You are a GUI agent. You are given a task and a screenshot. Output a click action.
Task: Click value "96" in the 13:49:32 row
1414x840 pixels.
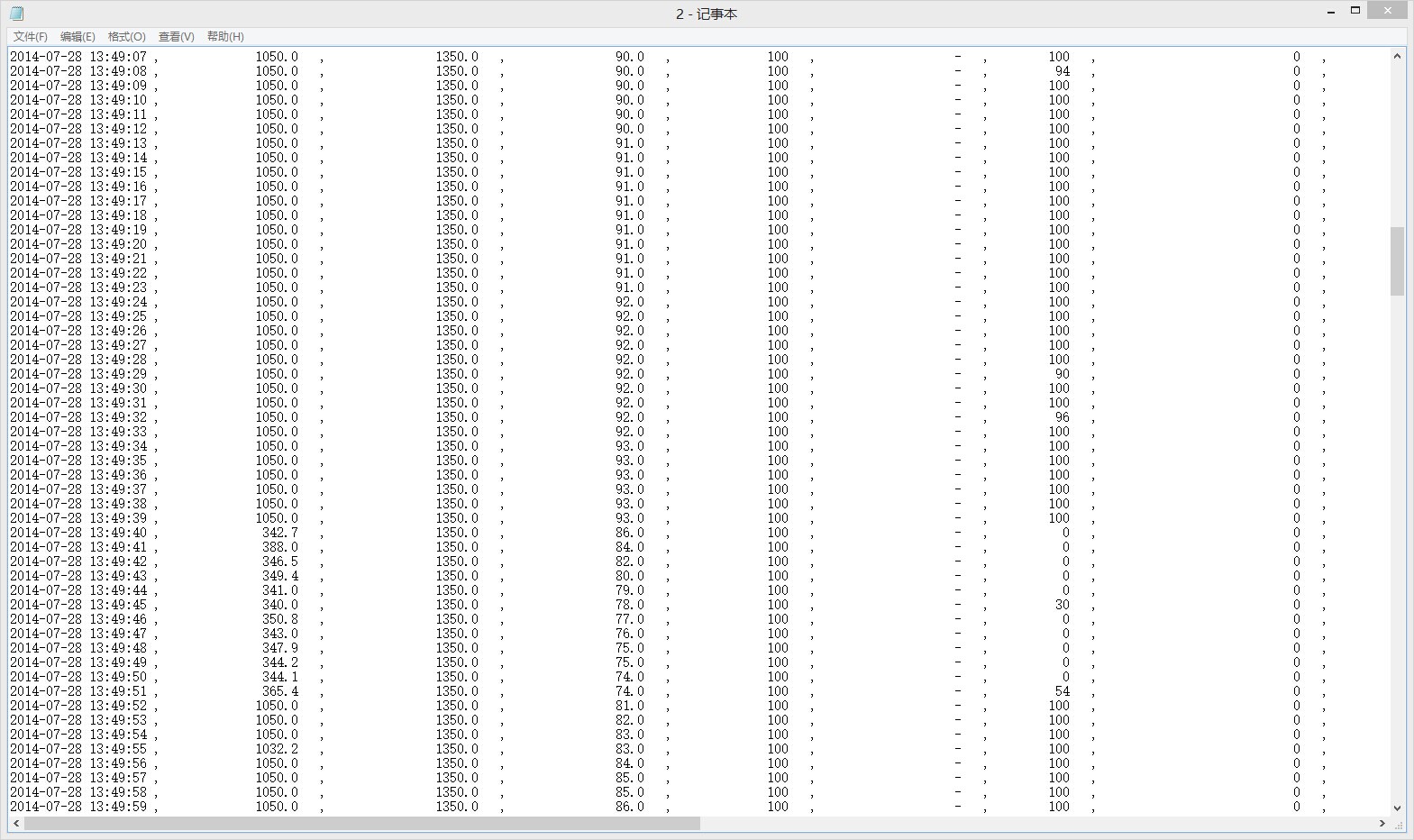tap(1063, 417)
